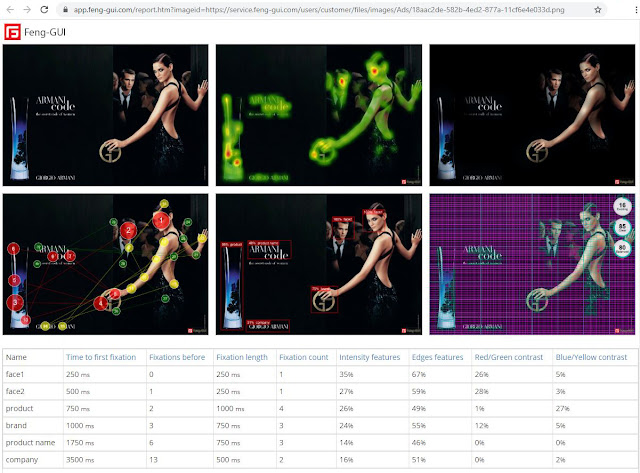The image size is (640, 473).
Task: Sort by Edges features column
Action: pyautogui.click(x=437, y=357)
